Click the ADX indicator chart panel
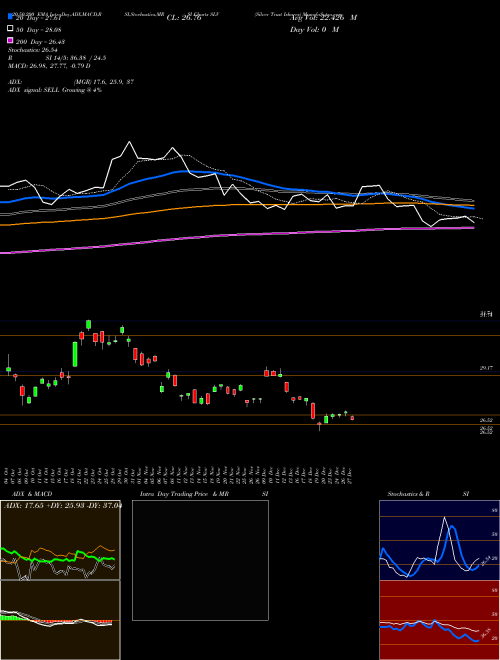This screenshot has width=500, height=660. (x=60, y=540)
